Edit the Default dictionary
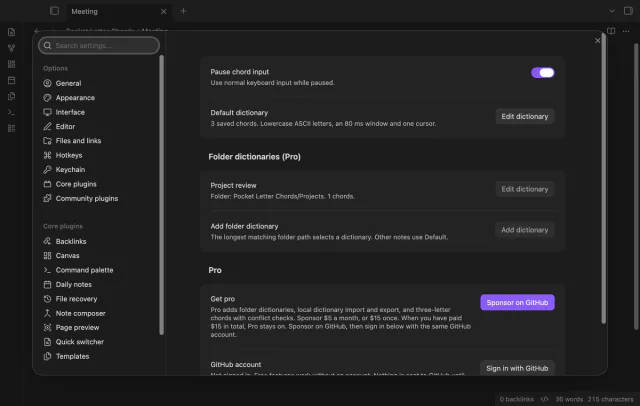 (524, 116)
